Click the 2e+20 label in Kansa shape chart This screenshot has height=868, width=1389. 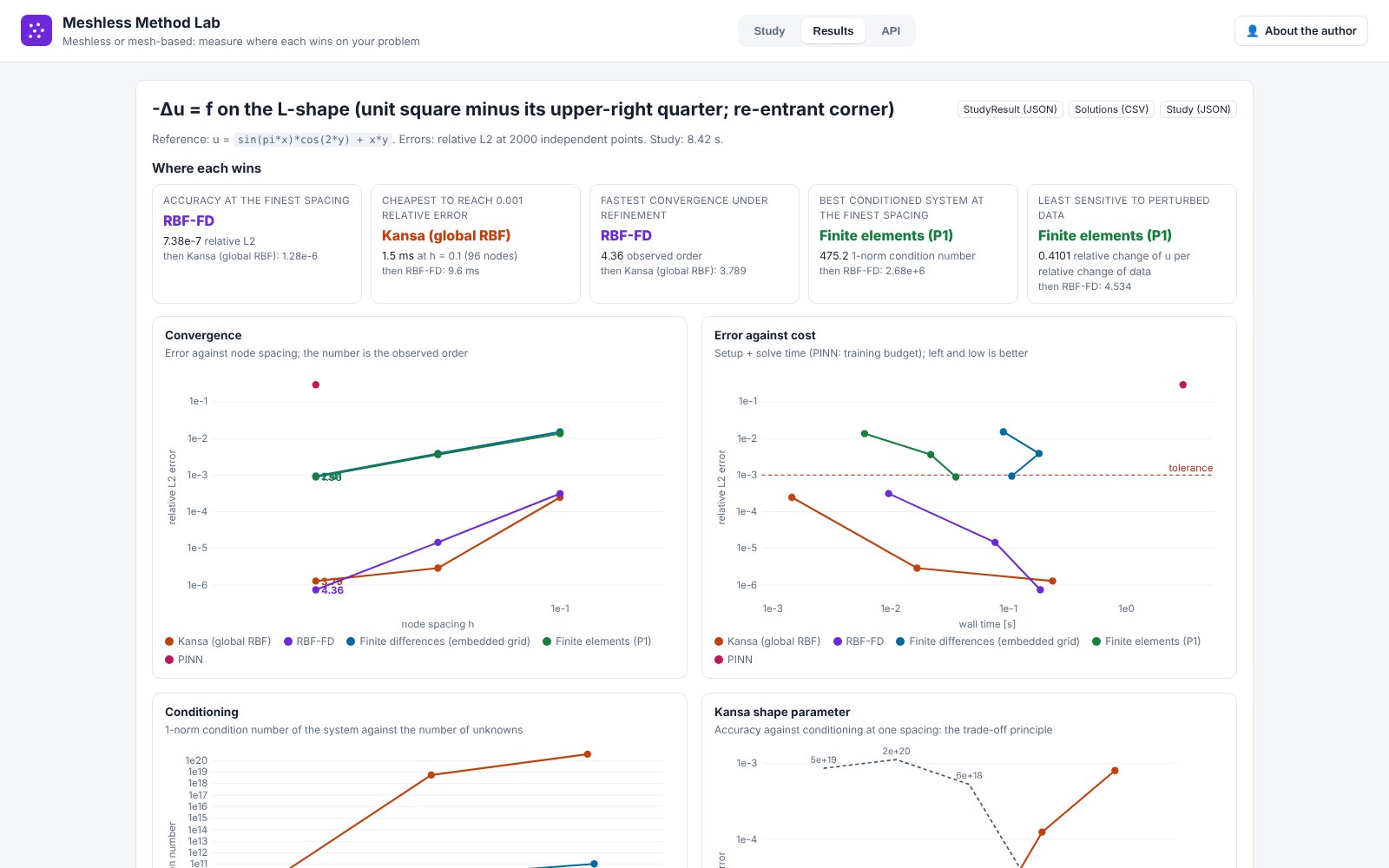897,752
